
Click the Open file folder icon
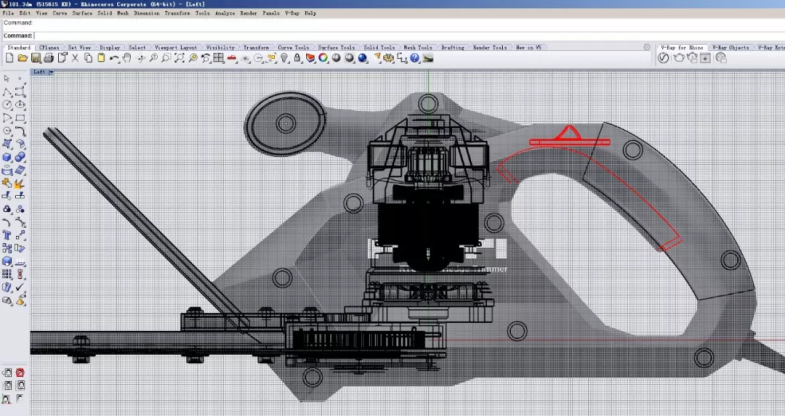(x=23, y=59)
